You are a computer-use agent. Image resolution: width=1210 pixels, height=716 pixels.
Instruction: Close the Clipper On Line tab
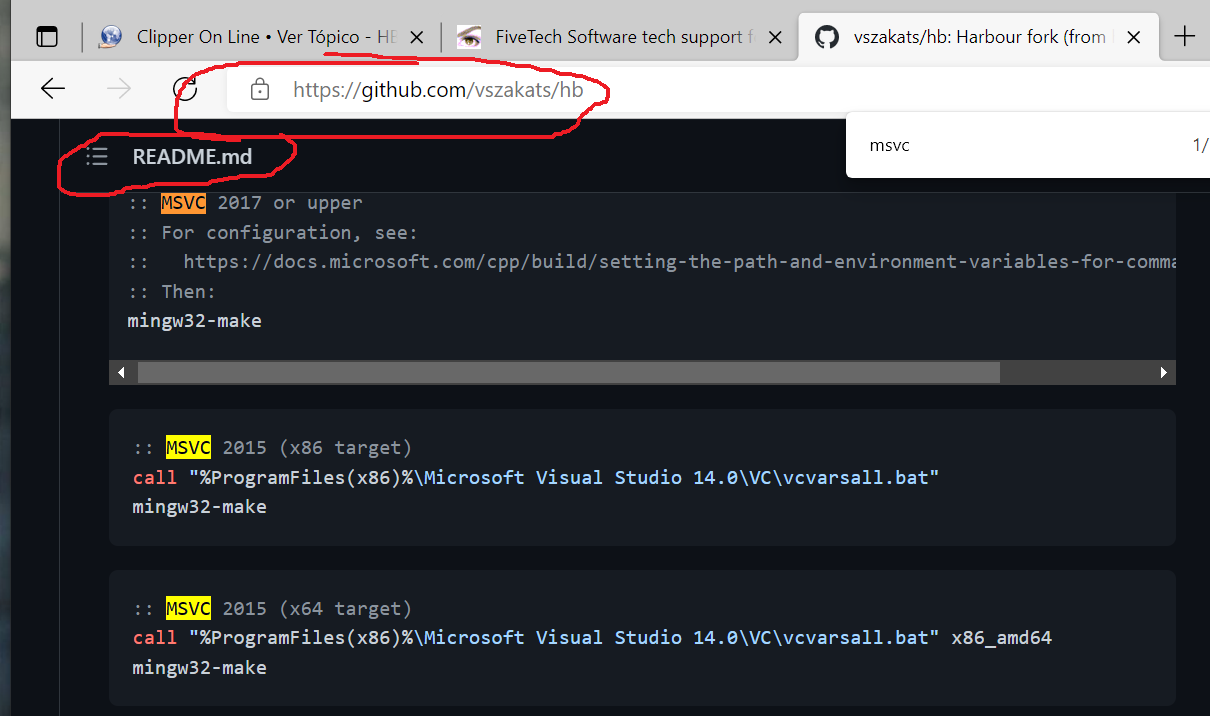pyautogui.click(x=417, y=37)
